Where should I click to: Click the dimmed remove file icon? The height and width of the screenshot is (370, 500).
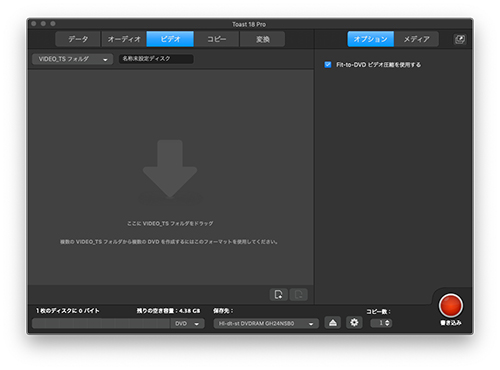(298, 295)
